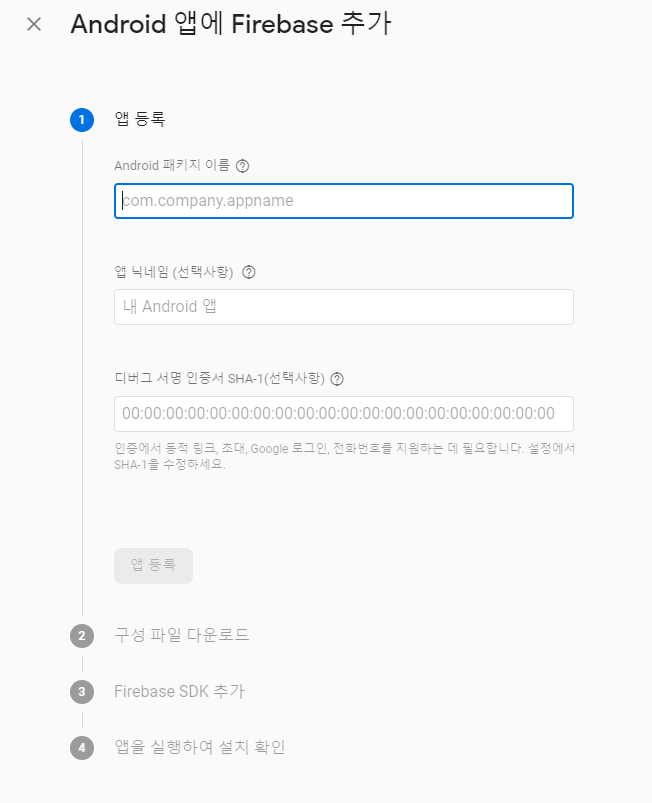652x803 pixels.
Task: Click the SHA-1 helper description text
Action: pyautogui.click(x=344, y=456)
